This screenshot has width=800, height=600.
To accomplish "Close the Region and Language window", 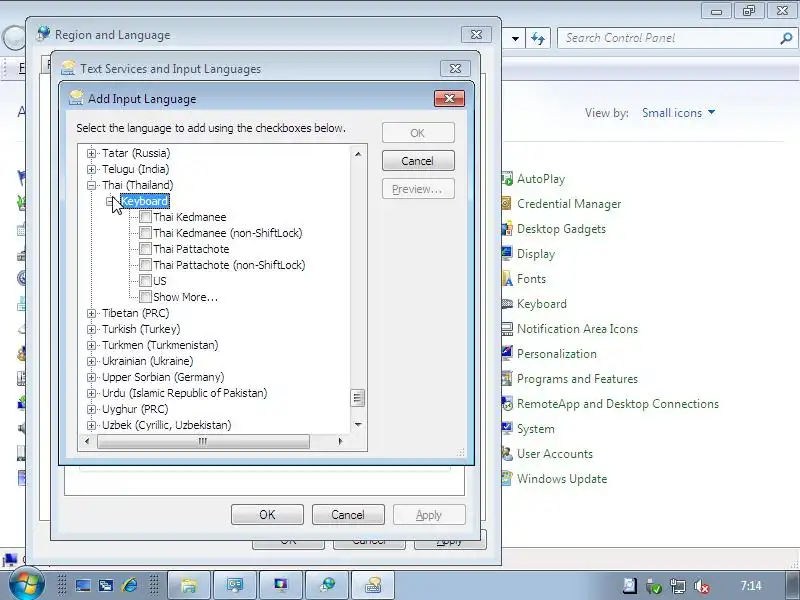I will [x=476, y=35].
